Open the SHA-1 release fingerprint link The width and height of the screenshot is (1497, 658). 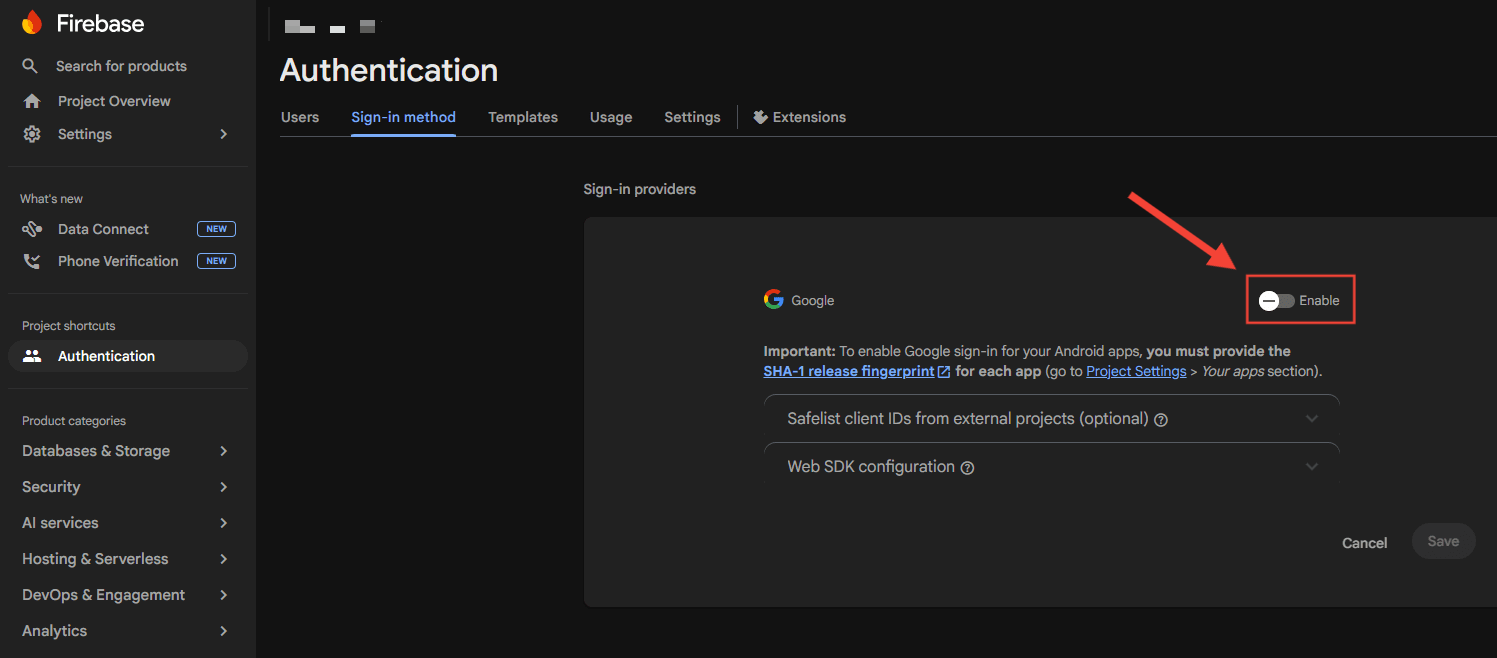(849, 371)
